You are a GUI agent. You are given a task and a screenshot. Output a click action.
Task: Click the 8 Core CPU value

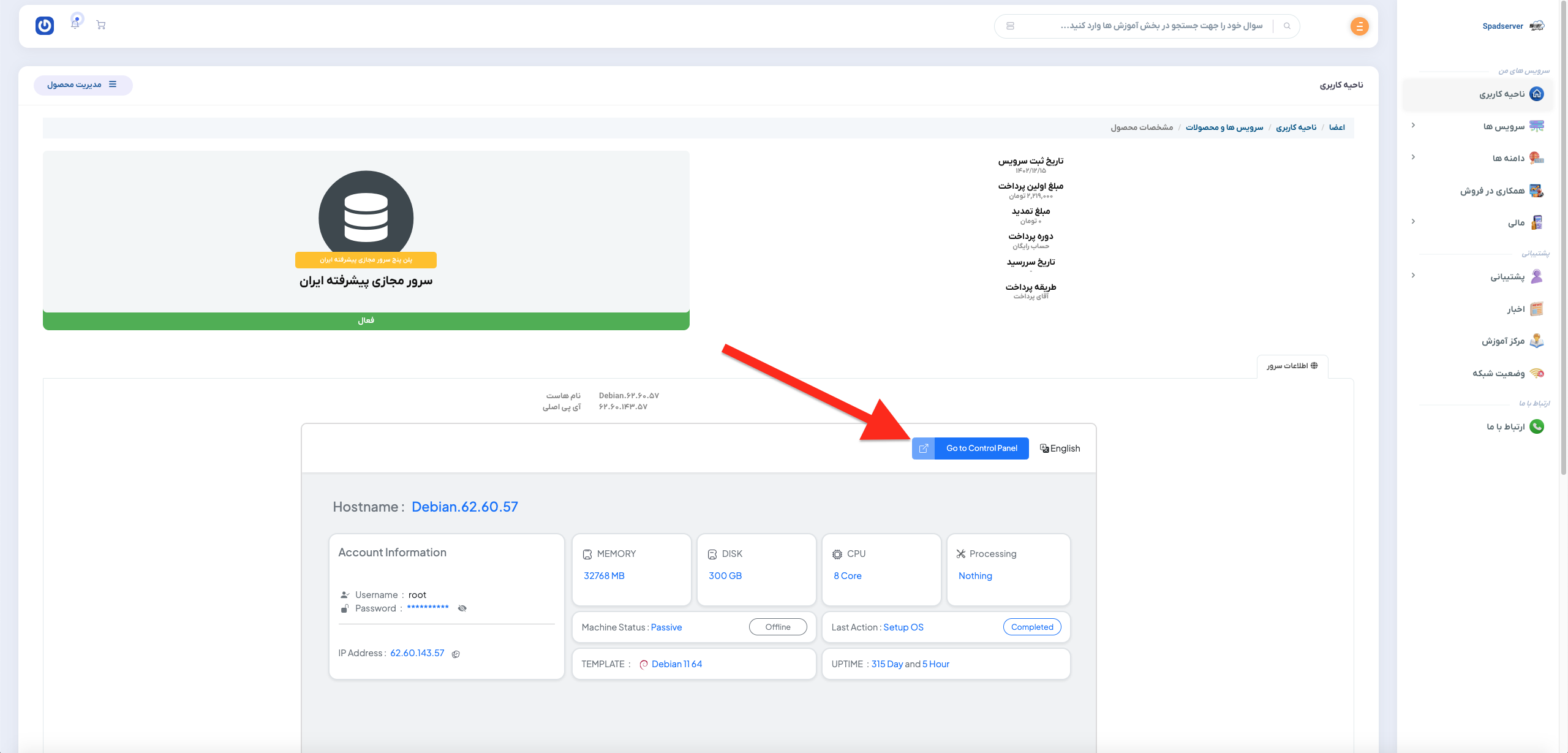click(848, 576)
